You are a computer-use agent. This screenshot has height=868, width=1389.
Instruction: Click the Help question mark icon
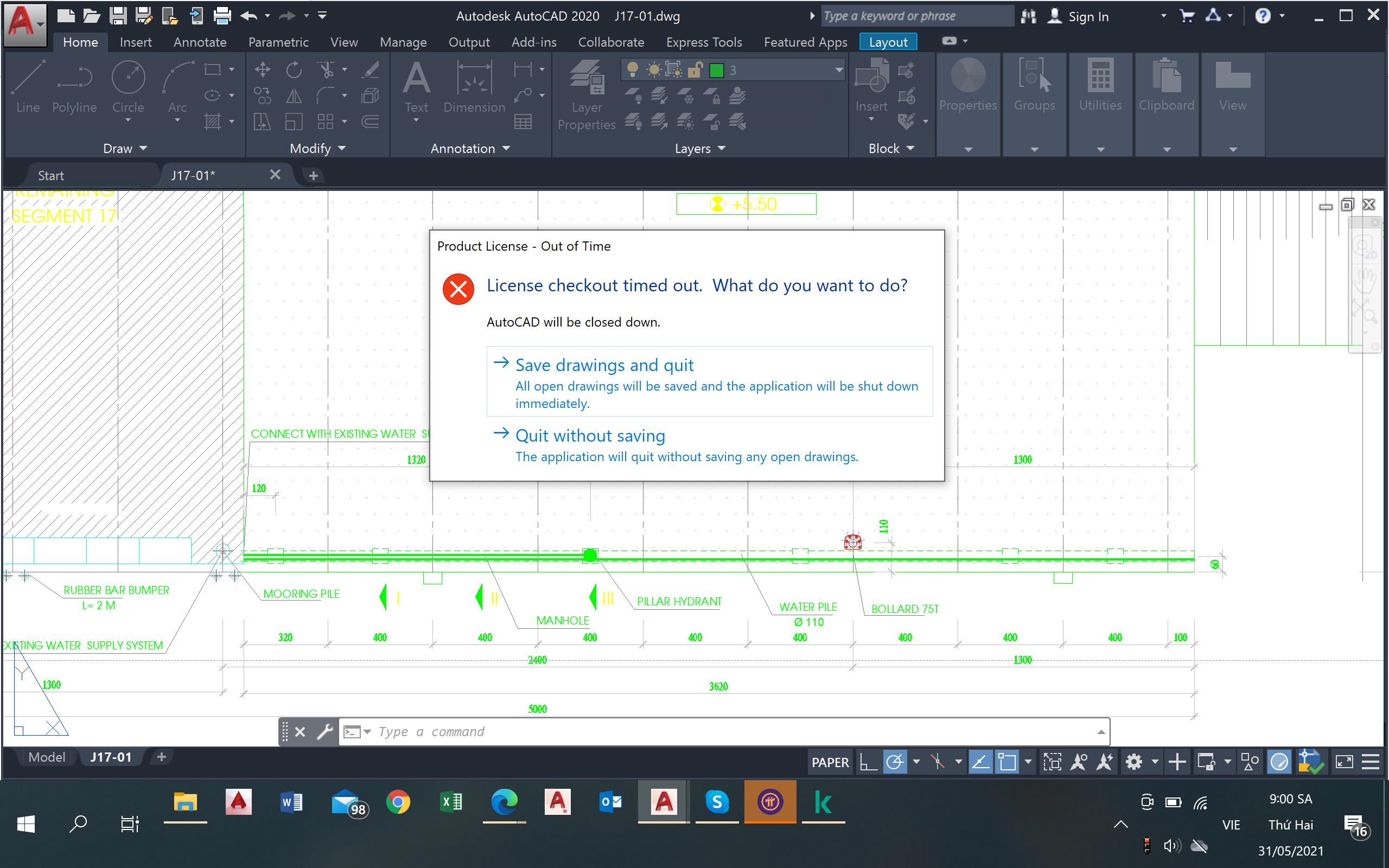[1263, 16]
